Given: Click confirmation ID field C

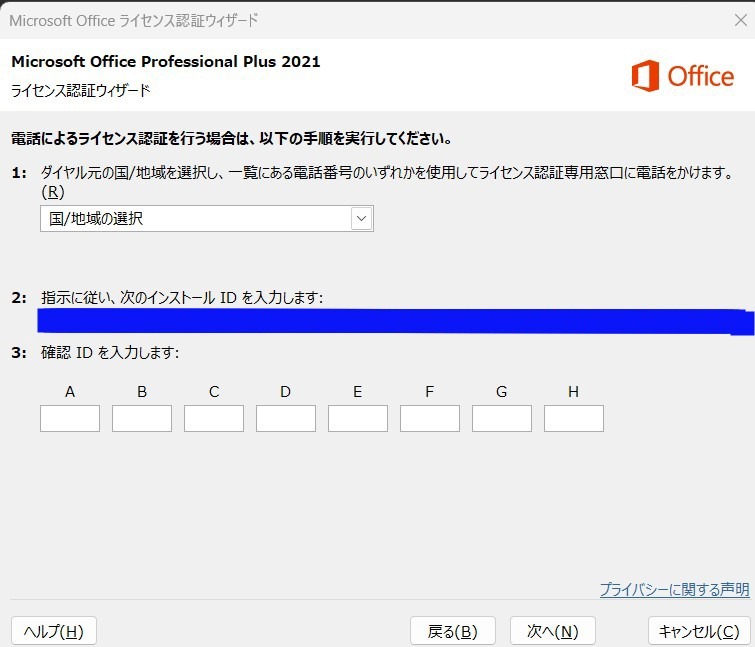Looking at the screenshot, I should 214,418.
